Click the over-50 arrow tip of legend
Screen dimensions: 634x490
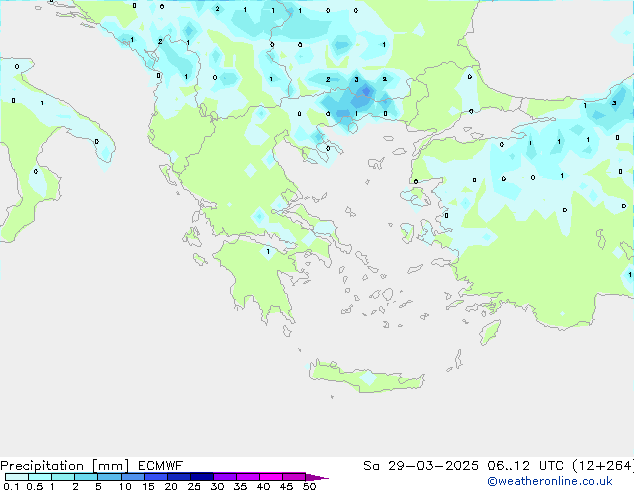pyautogui.click(x=317, y=477)
